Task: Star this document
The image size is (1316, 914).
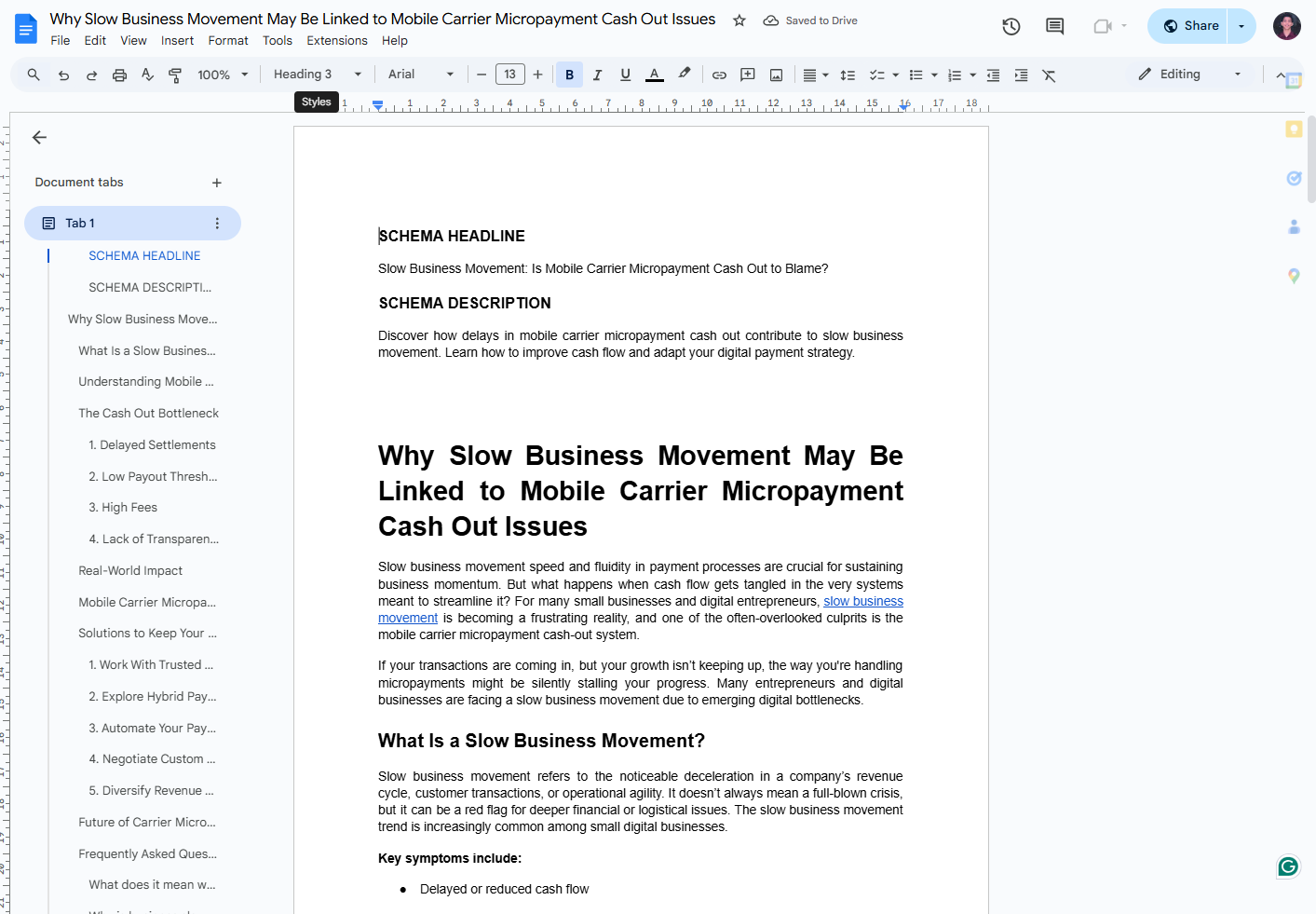Action: pyautogui.click(x=739, y=20)
